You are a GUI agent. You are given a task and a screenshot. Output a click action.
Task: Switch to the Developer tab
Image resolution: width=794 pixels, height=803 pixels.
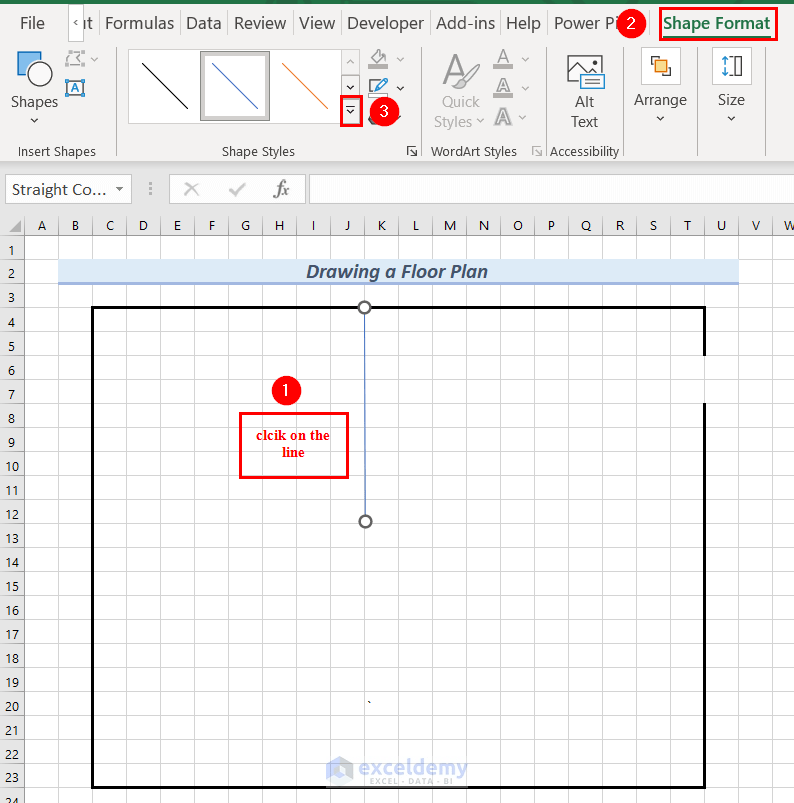point(385,23)
